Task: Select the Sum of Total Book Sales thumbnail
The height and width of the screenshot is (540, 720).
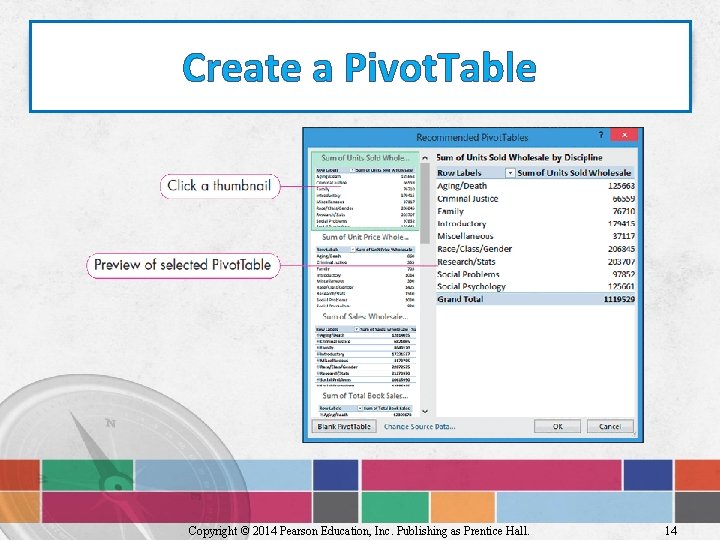Action: [x=365, y=404]
